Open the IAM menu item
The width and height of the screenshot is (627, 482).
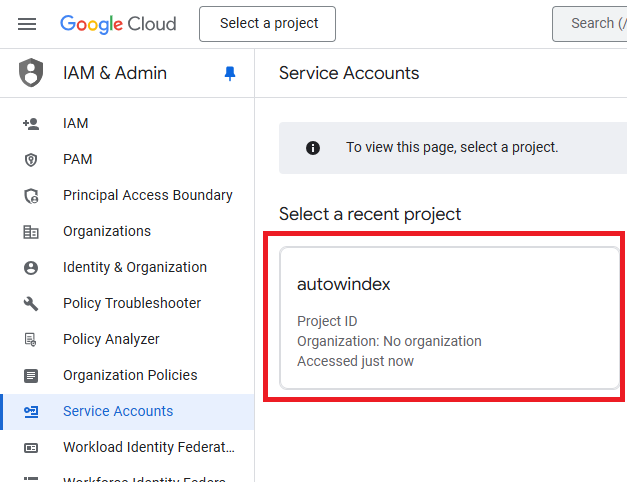pos(127,123)
